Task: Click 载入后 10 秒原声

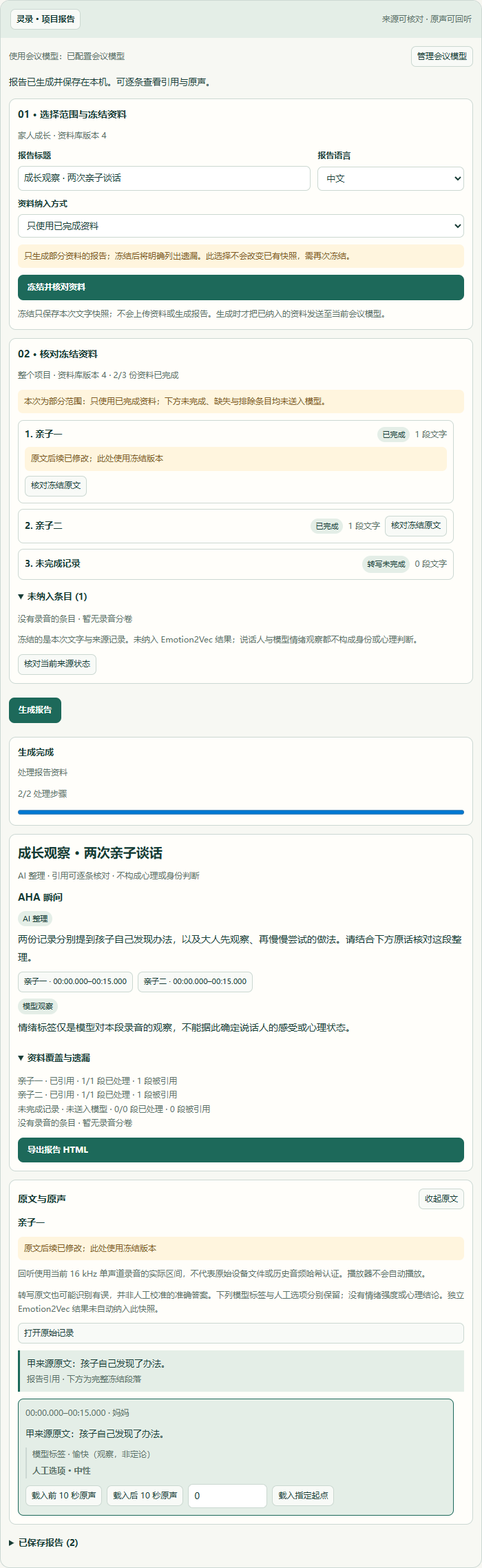Action: 145,1495
